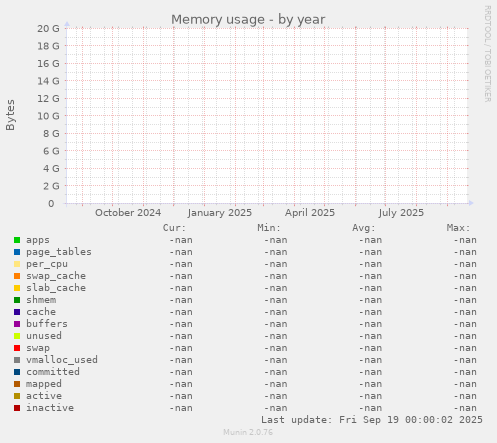The width and height of the screenshot is (497, 443).
Task: Click the Last update timestamp text
Action: click(372, 420)
